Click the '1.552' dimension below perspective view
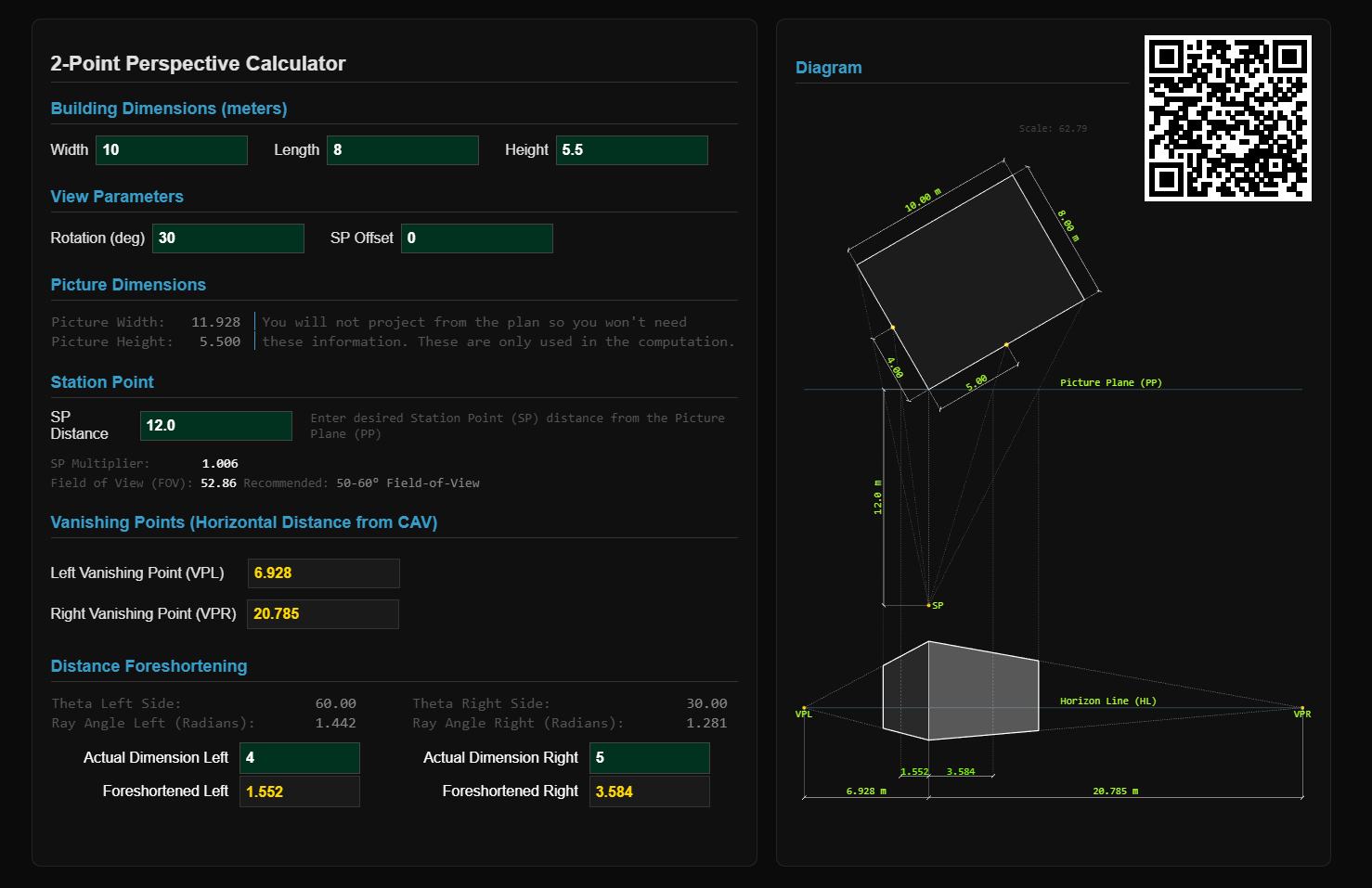The height and width of the screenshot is (888, 1372). click(x=914, y=772)
